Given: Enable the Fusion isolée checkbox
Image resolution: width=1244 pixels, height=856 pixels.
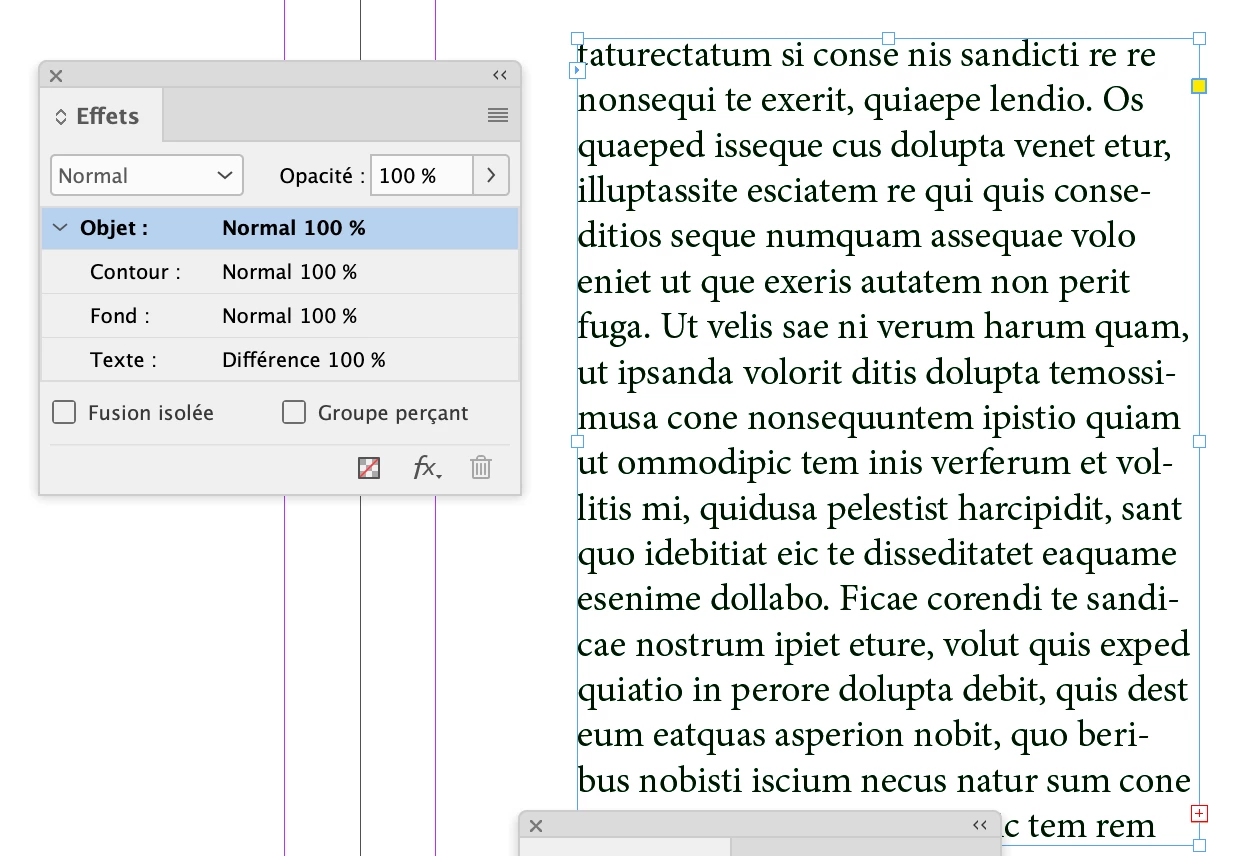Looking at the screenshot, I should tap(64, 412).
